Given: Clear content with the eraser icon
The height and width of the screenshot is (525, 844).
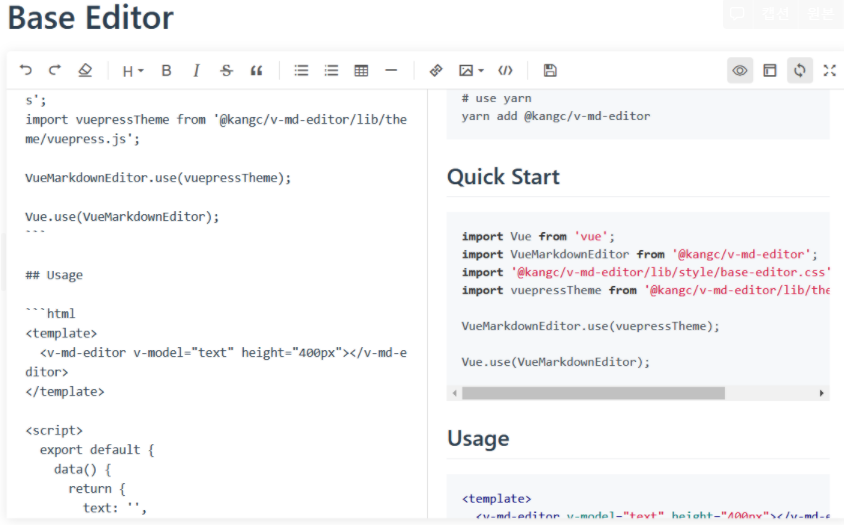Looking at the screenshot, I should tap(85, 70).
